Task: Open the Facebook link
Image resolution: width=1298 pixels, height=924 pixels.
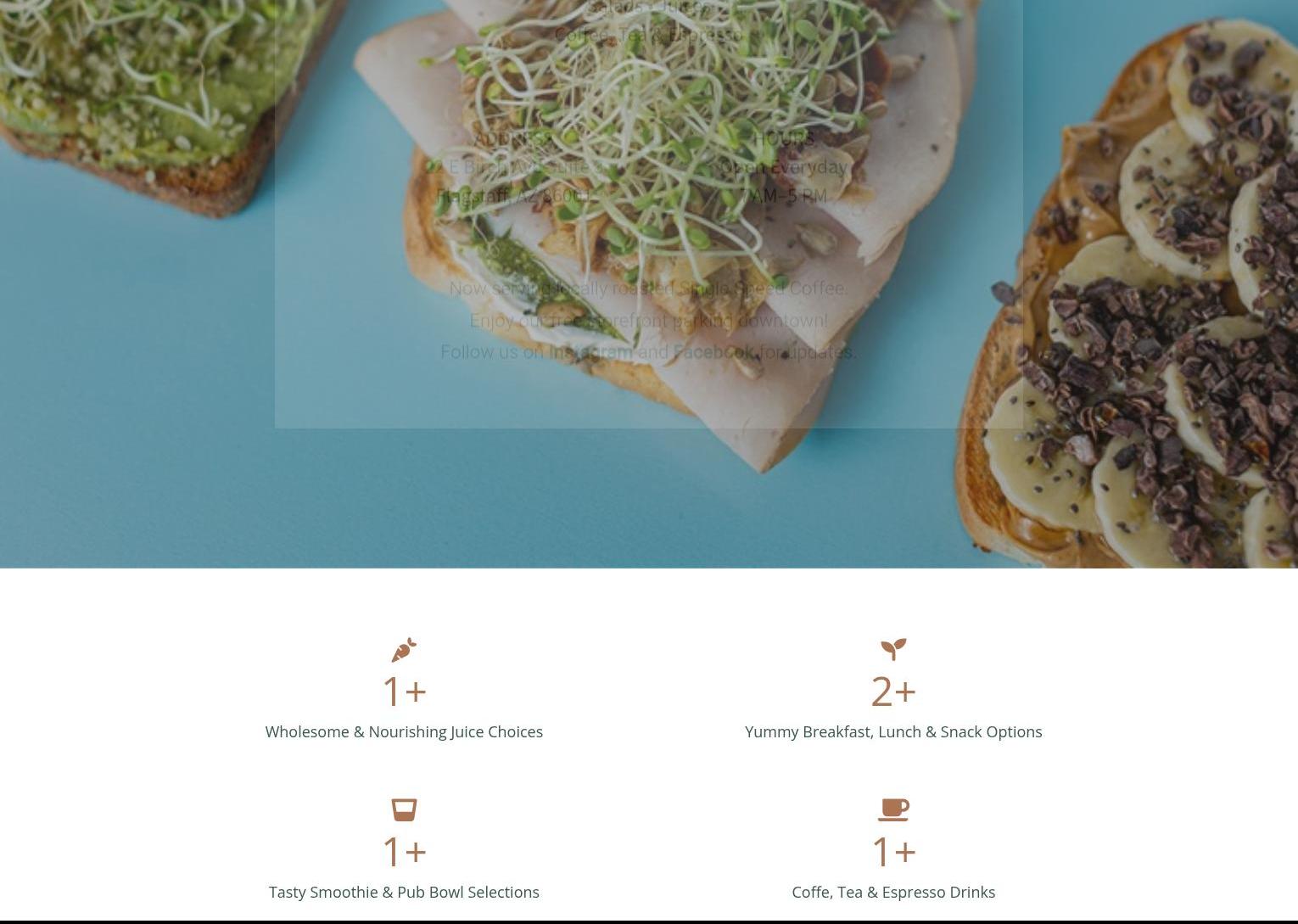Action: (713, 352)
